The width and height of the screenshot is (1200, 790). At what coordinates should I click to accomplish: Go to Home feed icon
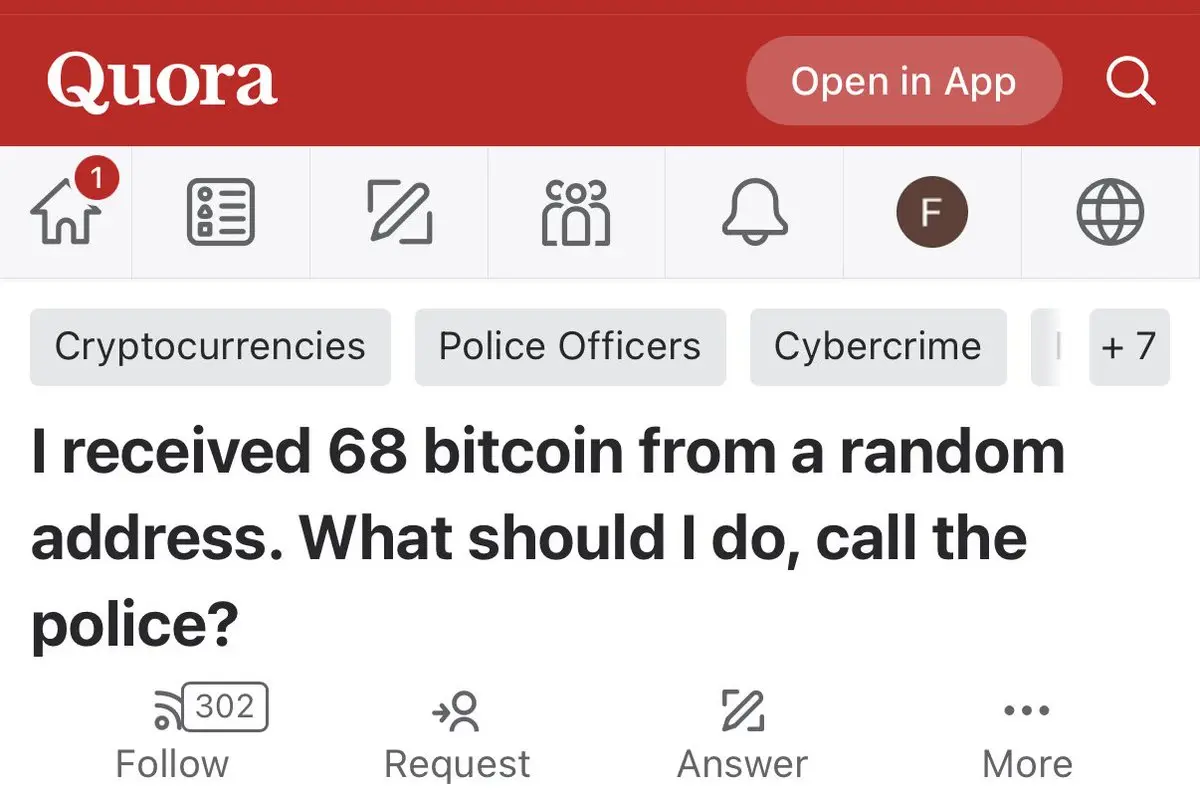click(66, 212)
